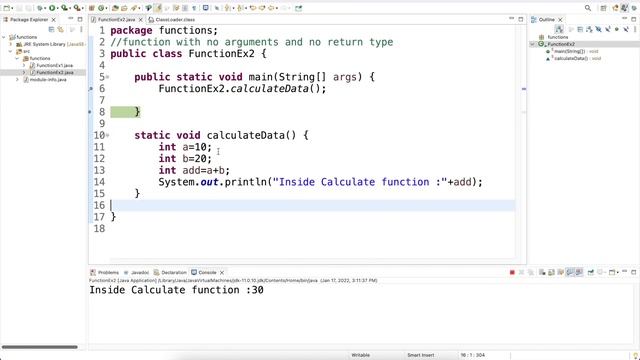Collapse line 5 main method fold marker
The height and width of the screenshot is (360, 640).
click(x=107, y=77)
